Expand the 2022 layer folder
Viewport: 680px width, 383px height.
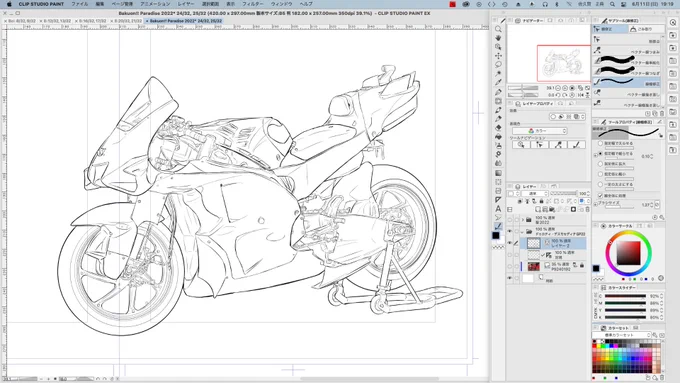pyautogui.click(x=523, y=220)
